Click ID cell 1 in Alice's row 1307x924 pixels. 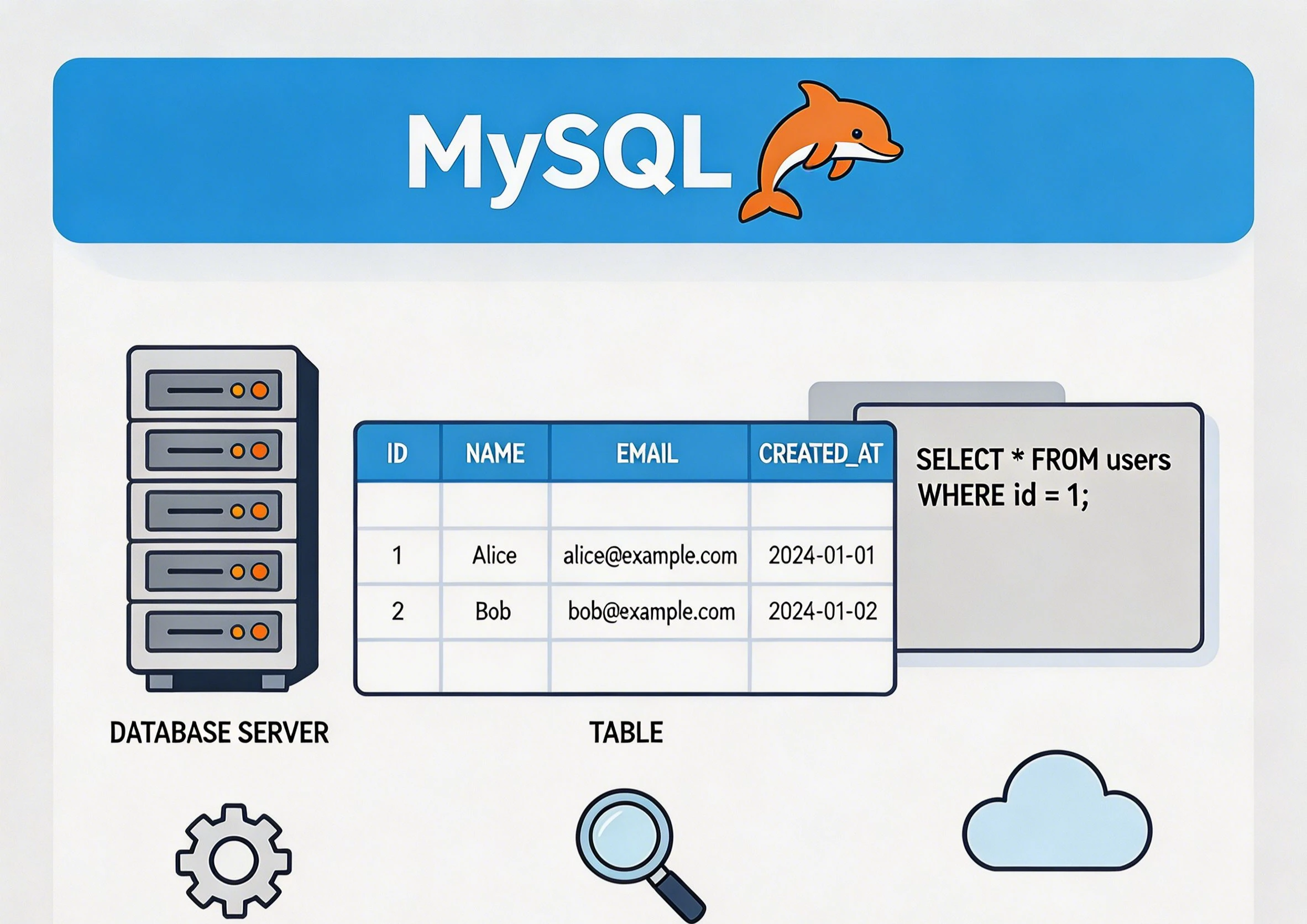coord(398,555)
